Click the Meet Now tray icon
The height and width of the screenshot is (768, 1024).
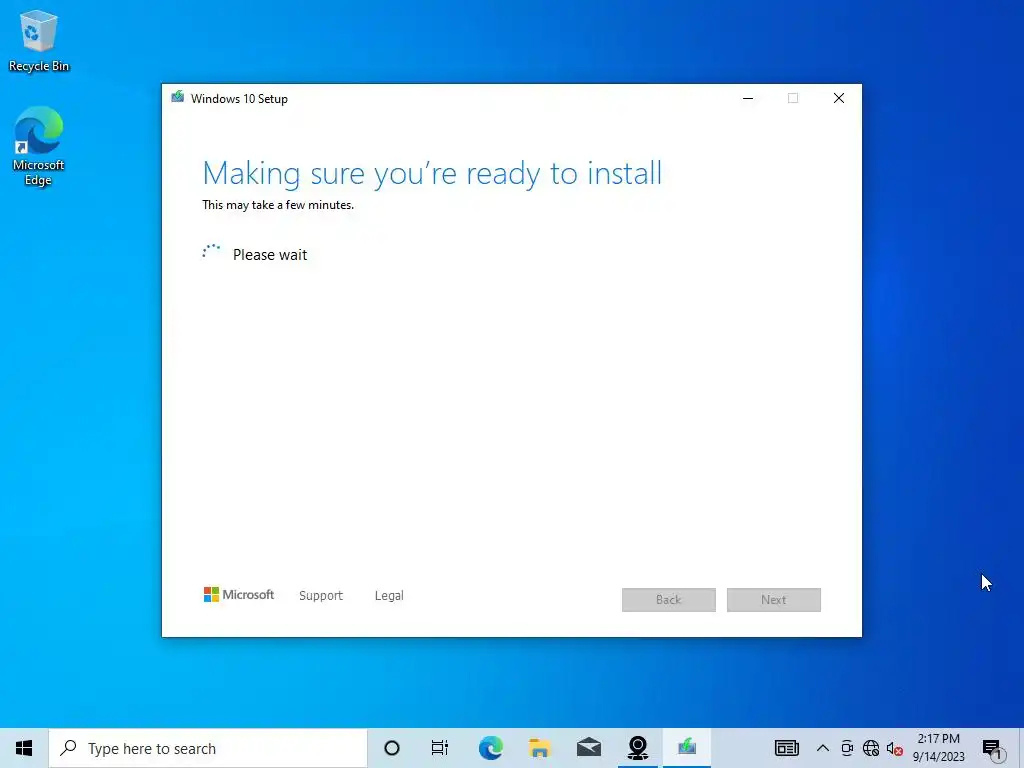(x=847, y=748)
